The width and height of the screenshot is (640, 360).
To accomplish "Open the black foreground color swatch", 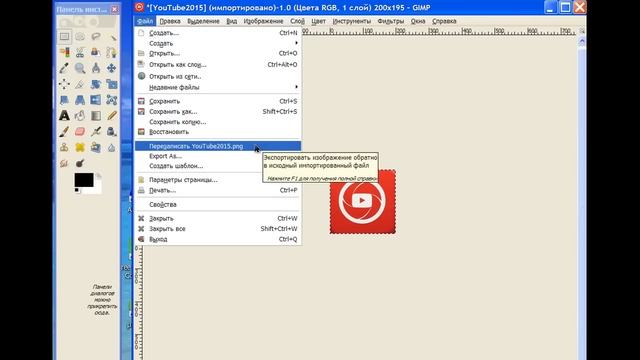I will 84,180.
